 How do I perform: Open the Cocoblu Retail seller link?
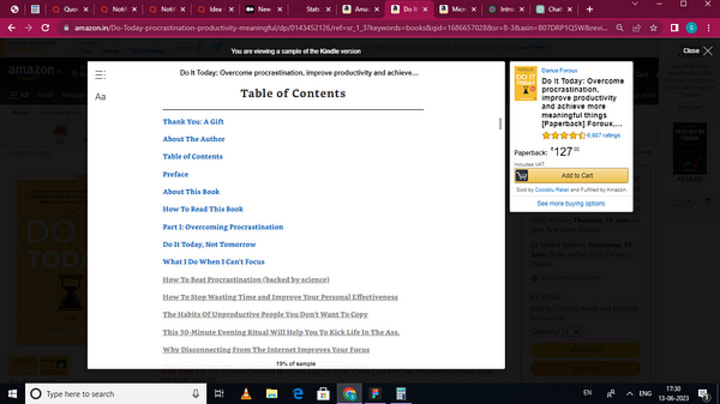(551, 190)
